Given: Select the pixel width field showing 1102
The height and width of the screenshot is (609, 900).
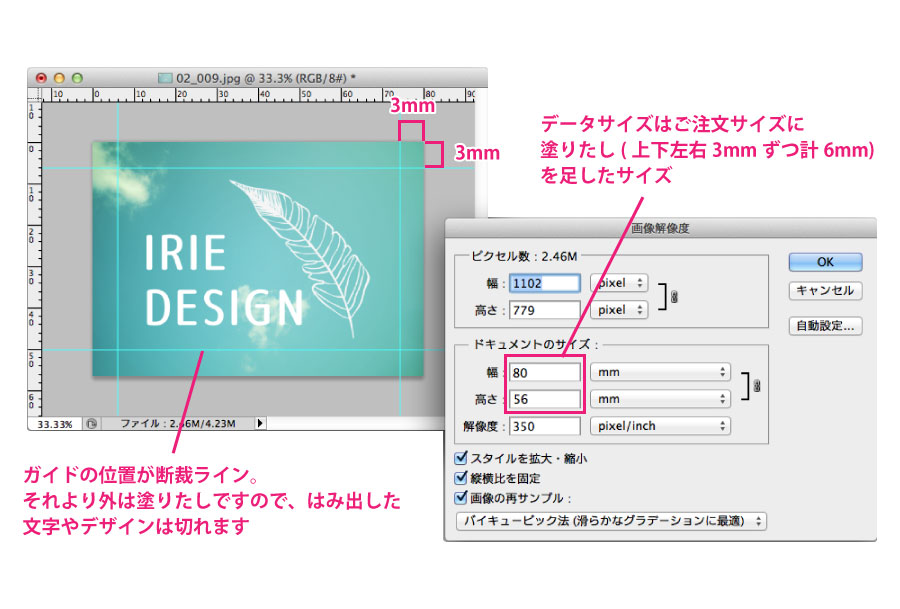Looking at the screenshot, I should (544, 283).
